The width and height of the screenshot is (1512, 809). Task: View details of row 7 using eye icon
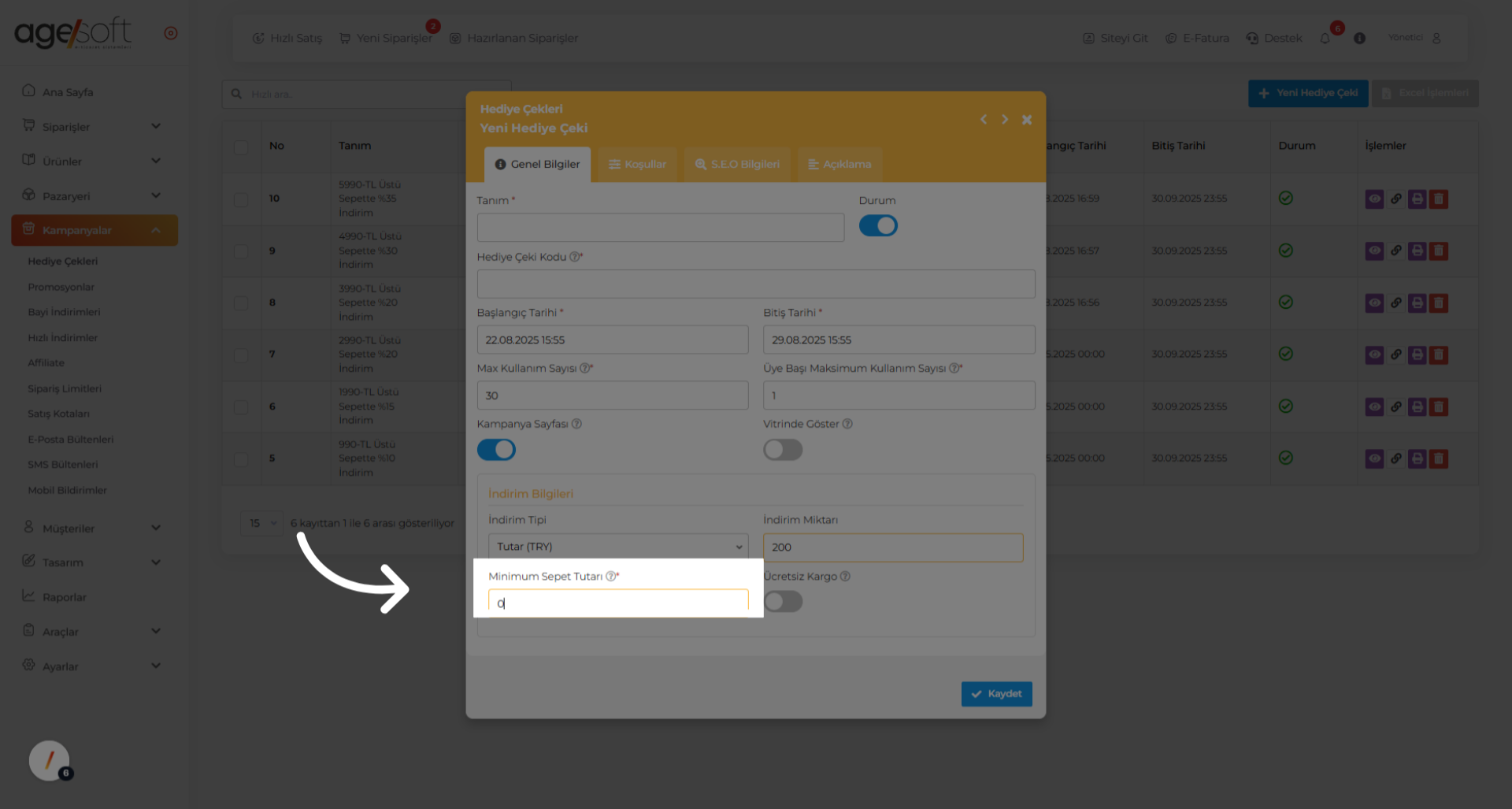click(x=1374, y=354)
